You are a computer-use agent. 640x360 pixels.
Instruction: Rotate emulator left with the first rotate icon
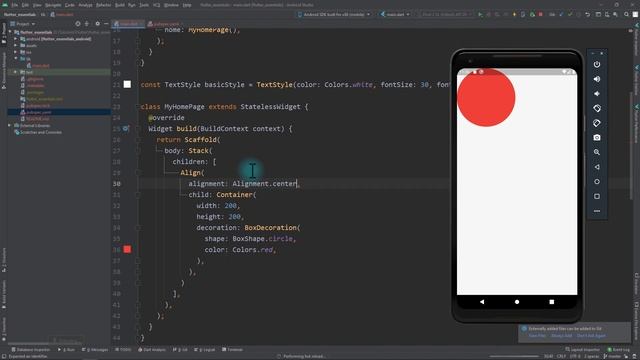(x=597, y=109)
